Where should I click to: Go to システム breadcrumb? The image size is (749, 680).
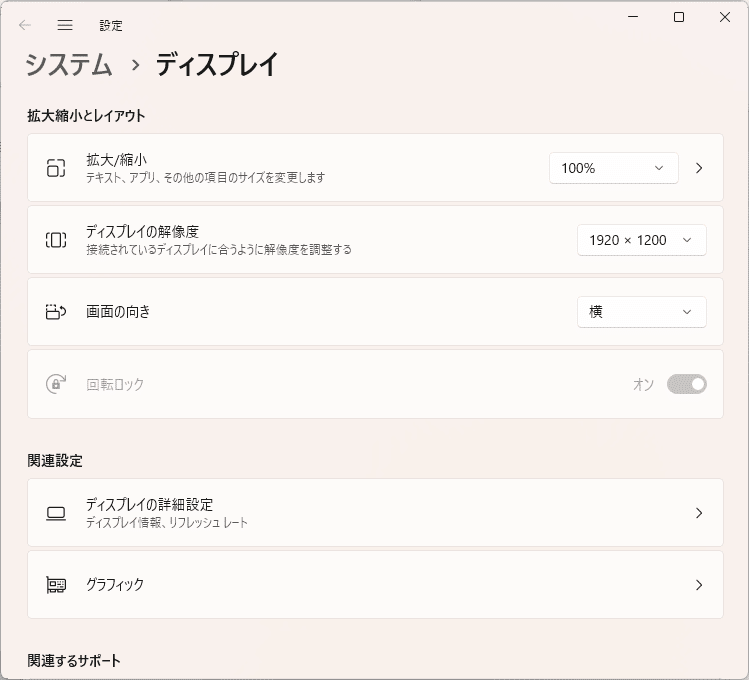tap(68, 64)
